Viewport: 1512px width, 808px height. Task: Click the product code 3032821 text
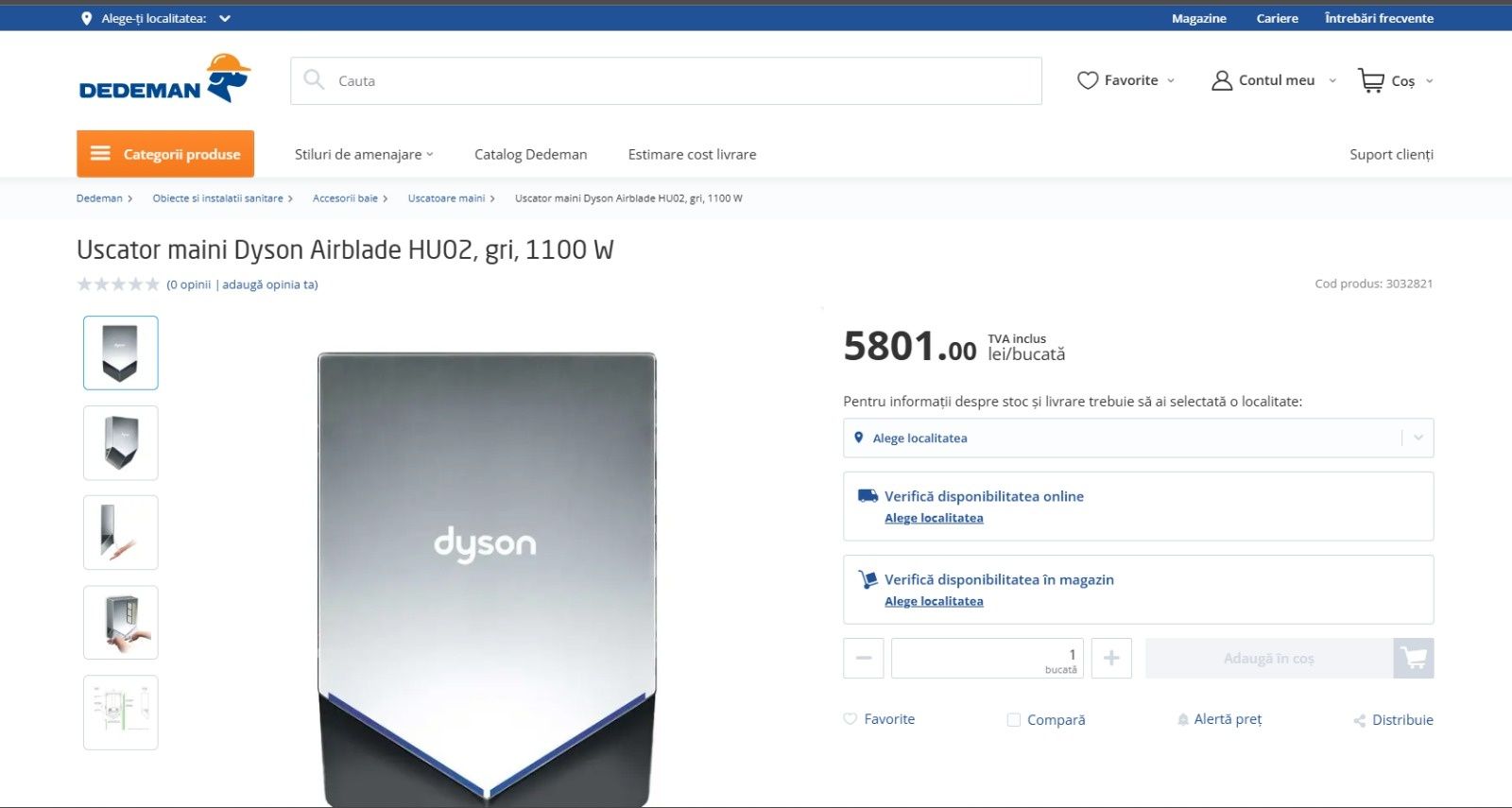click(1374, 284)
